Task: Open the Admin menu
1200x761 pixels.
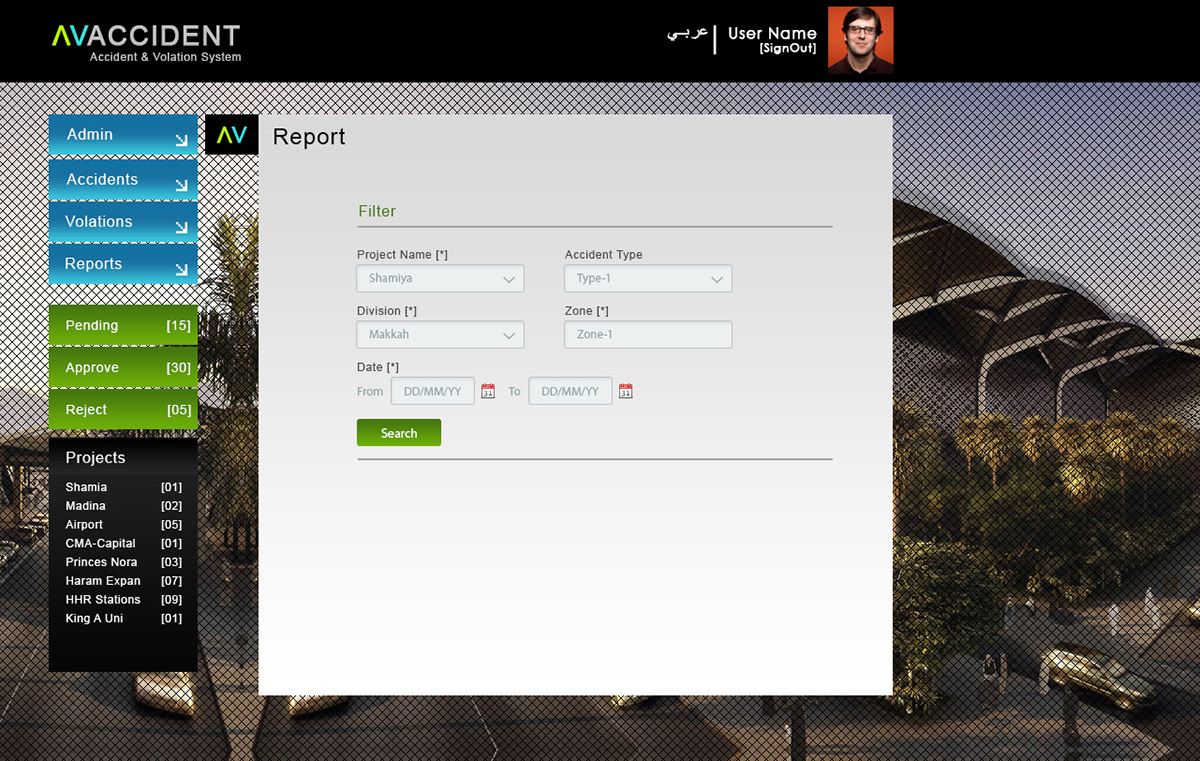Action: tap(122, 135)
